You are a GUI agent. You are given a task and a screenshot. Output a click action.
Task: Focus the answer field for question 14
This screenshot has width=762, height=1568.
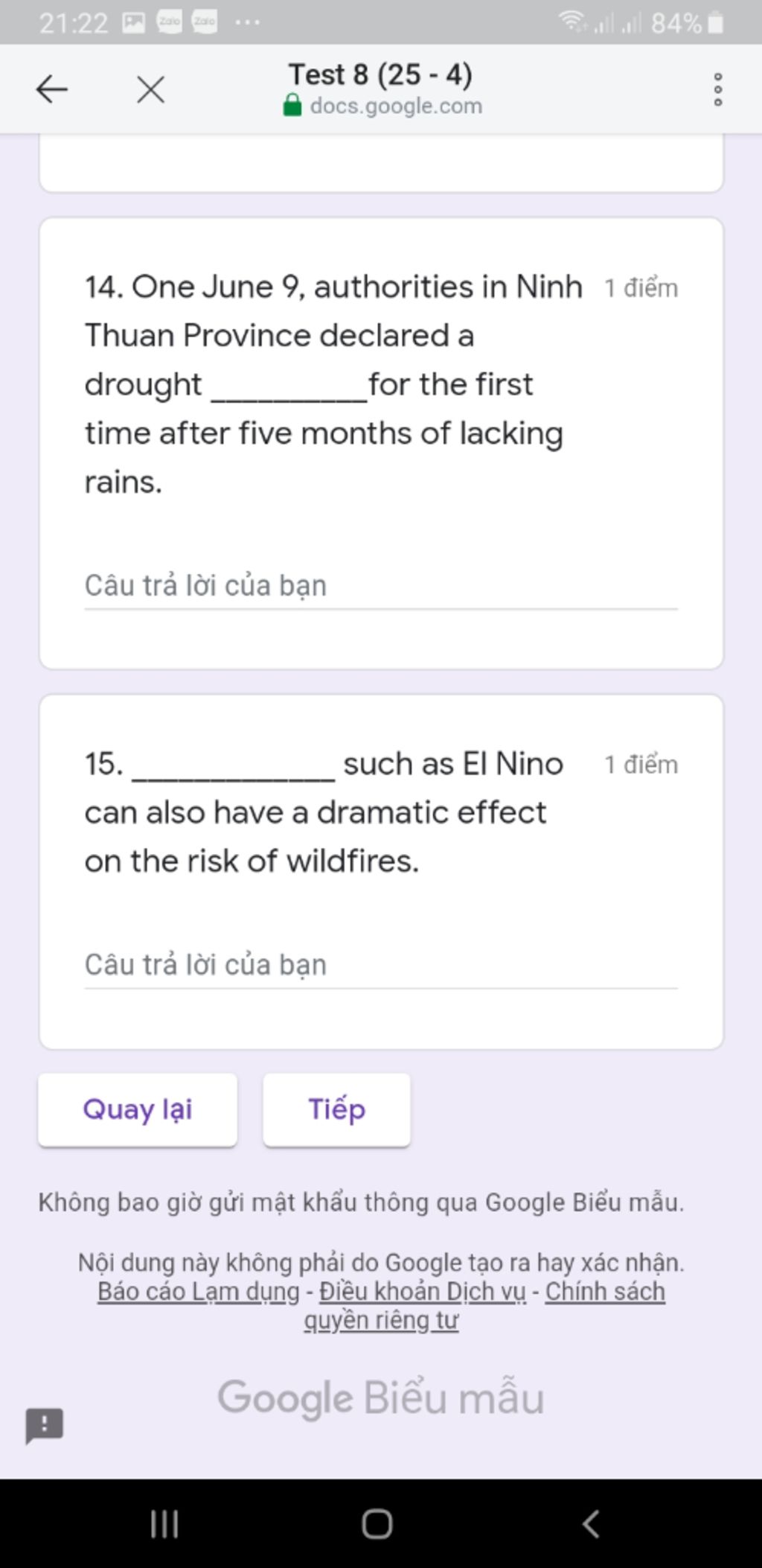pos(380,586)
